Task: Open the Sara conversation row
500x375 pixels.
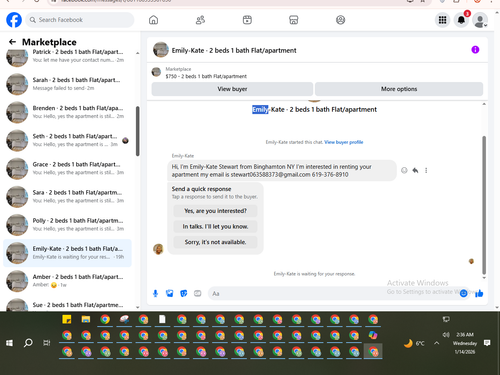Action: [x=68, y=196]
